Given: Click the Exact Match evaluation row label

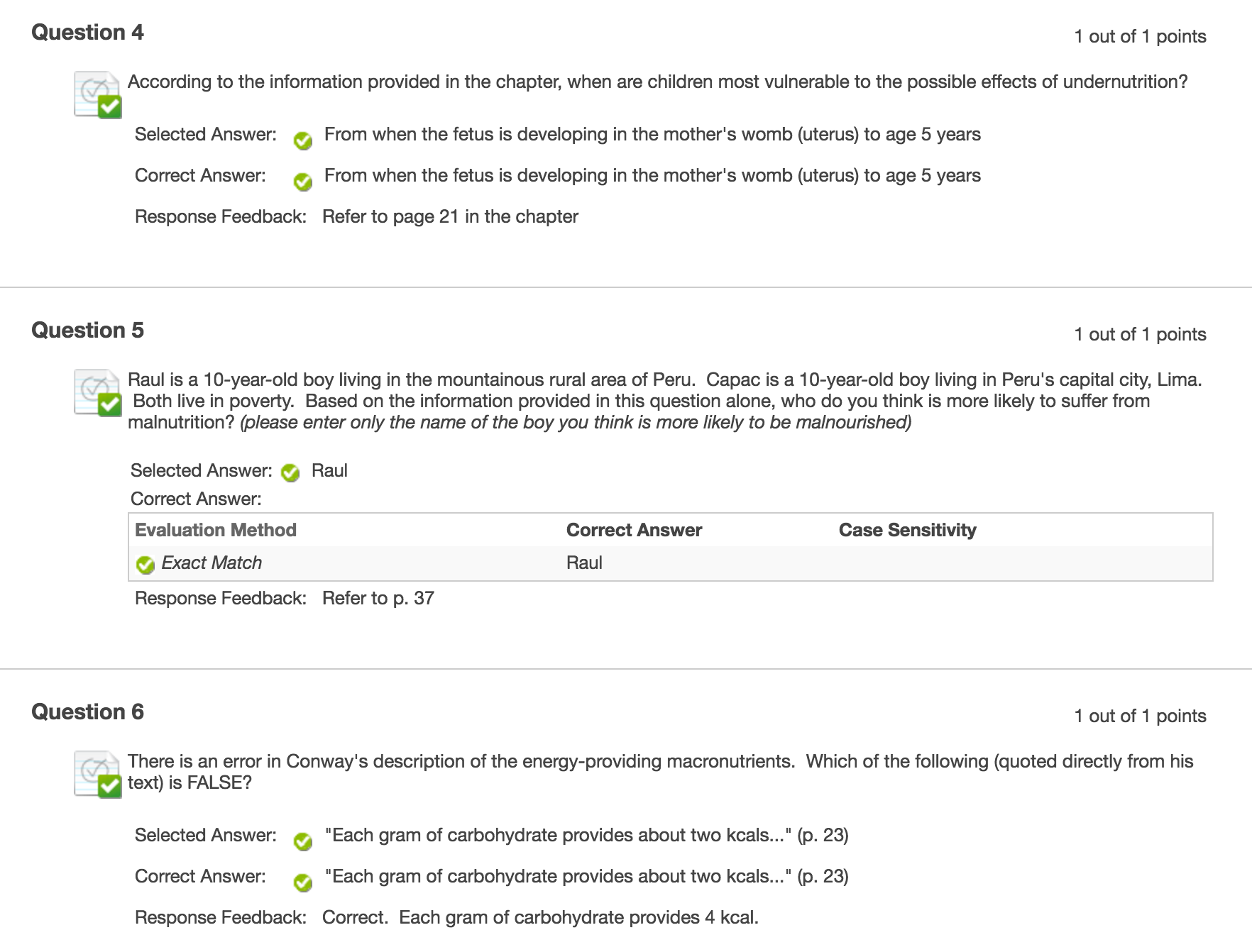Looking at the screenshot, I should (212, 563).
